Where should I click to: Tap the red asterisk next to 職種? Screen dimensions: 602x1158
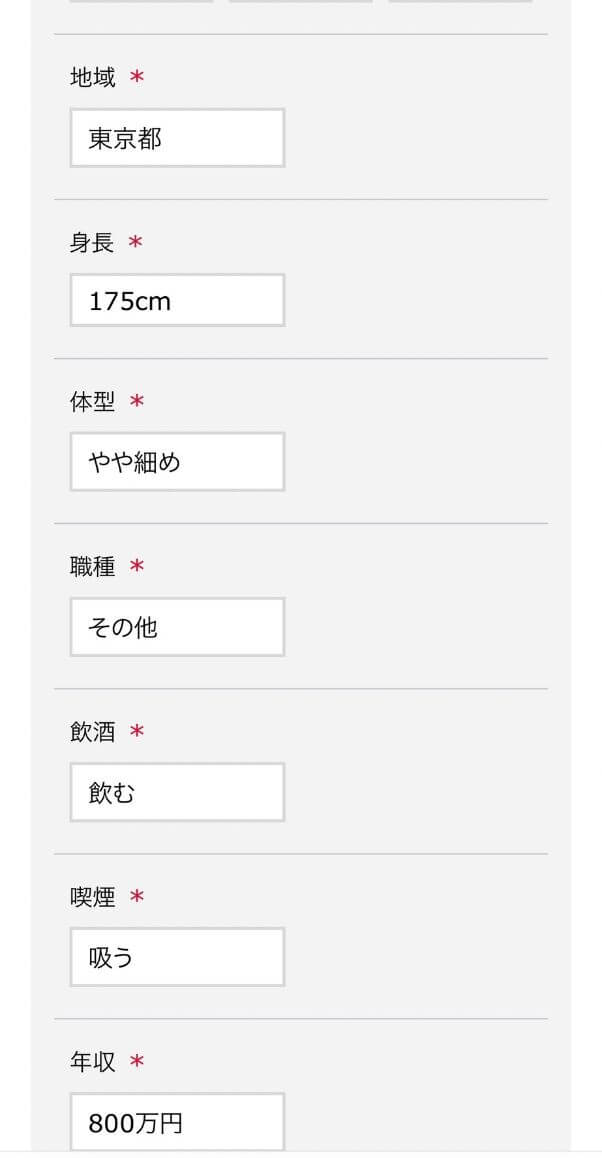click(137, 567)
